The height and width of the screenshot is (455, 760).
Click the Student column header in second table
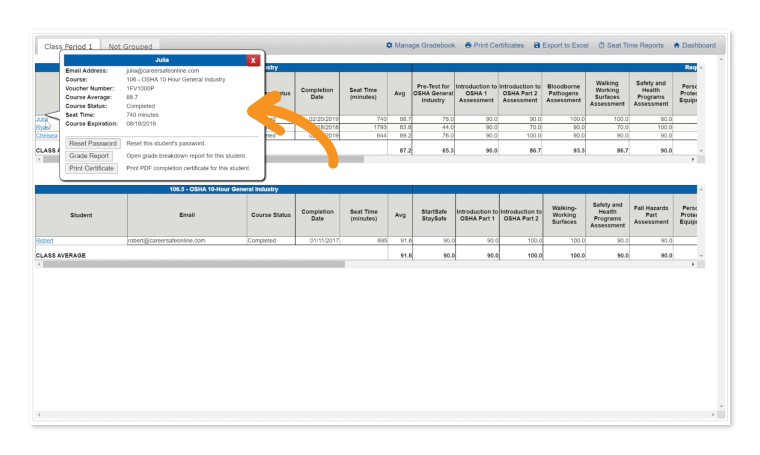point(81,215)
